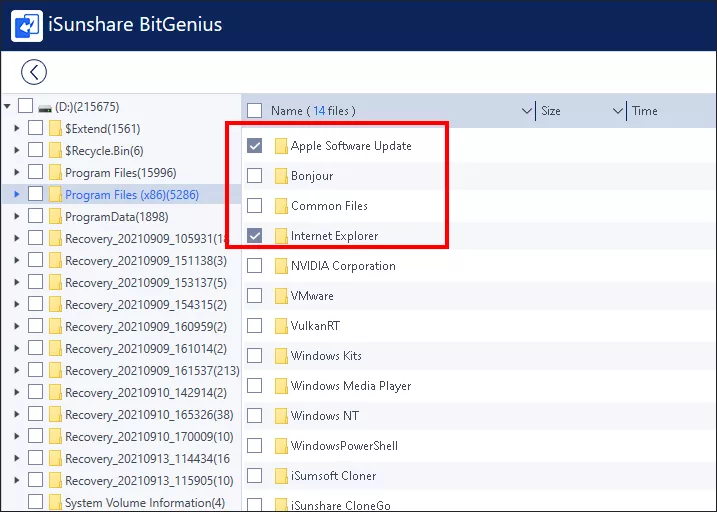
Task: Check the $Extend tree checkbox
Action: (x=35, y=128)
